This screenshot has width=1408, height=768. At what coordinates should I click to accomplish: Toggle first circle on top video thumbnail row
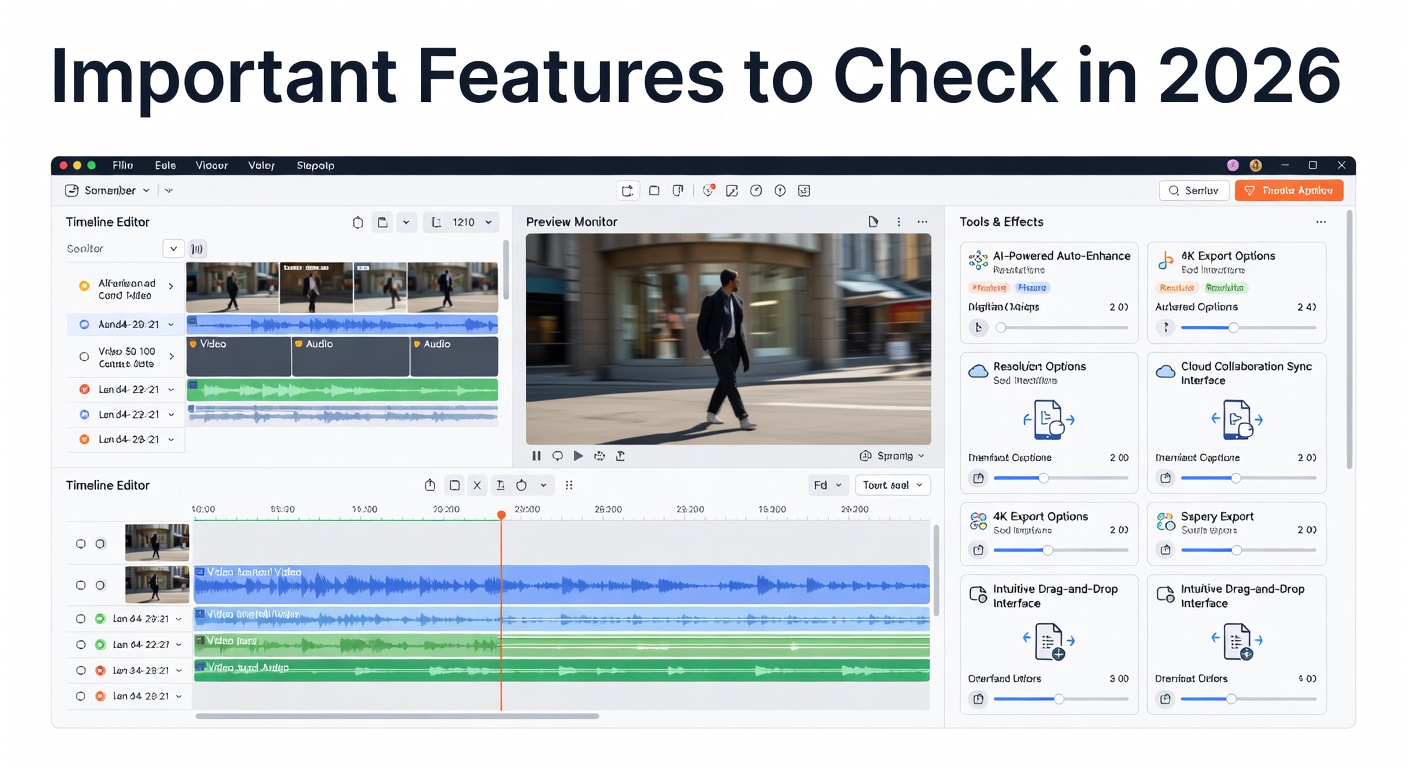81,544
